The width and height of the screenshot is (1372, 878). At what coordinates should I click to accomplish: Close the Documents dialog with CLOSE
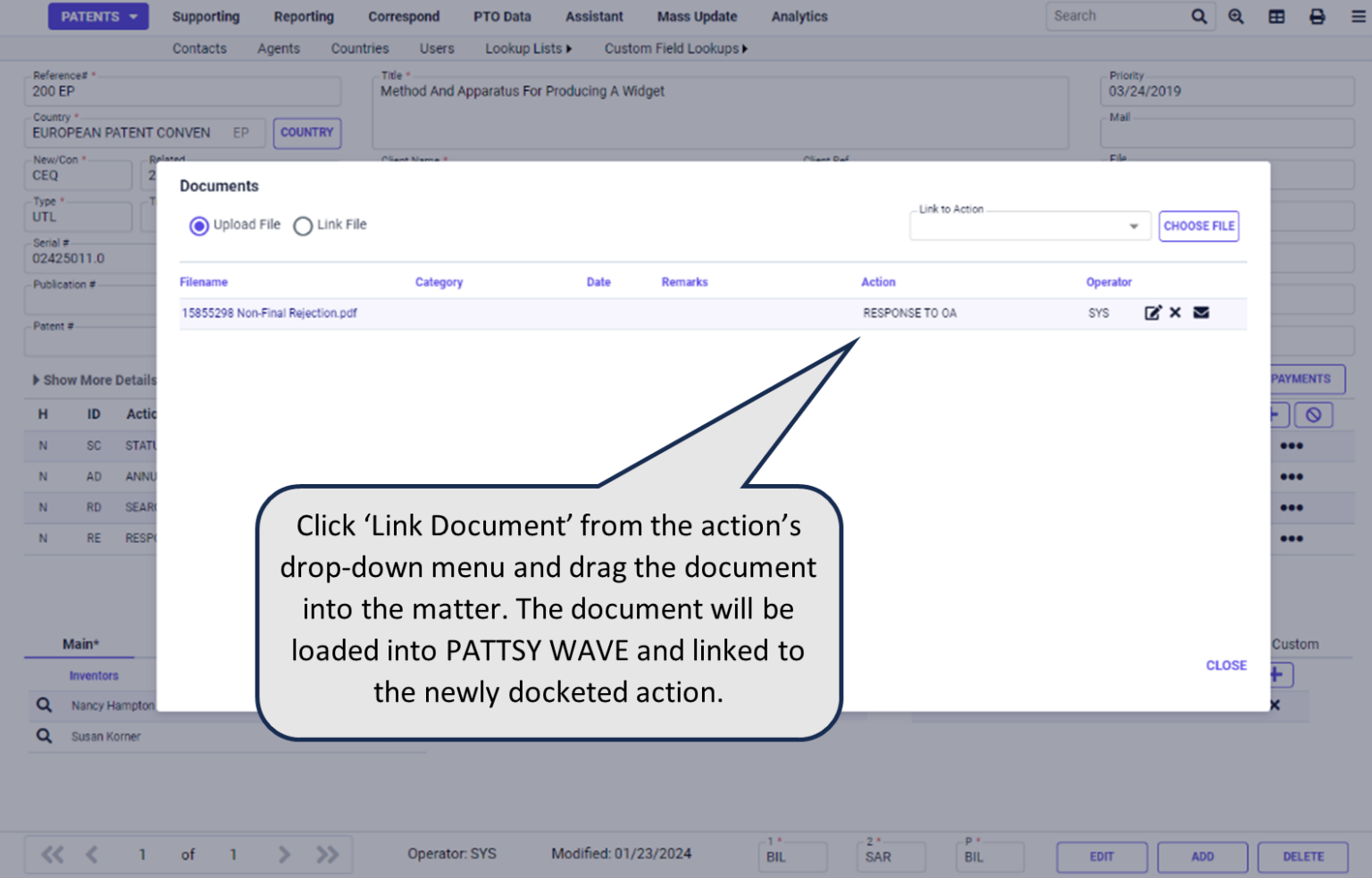[x=1226, y=665]
